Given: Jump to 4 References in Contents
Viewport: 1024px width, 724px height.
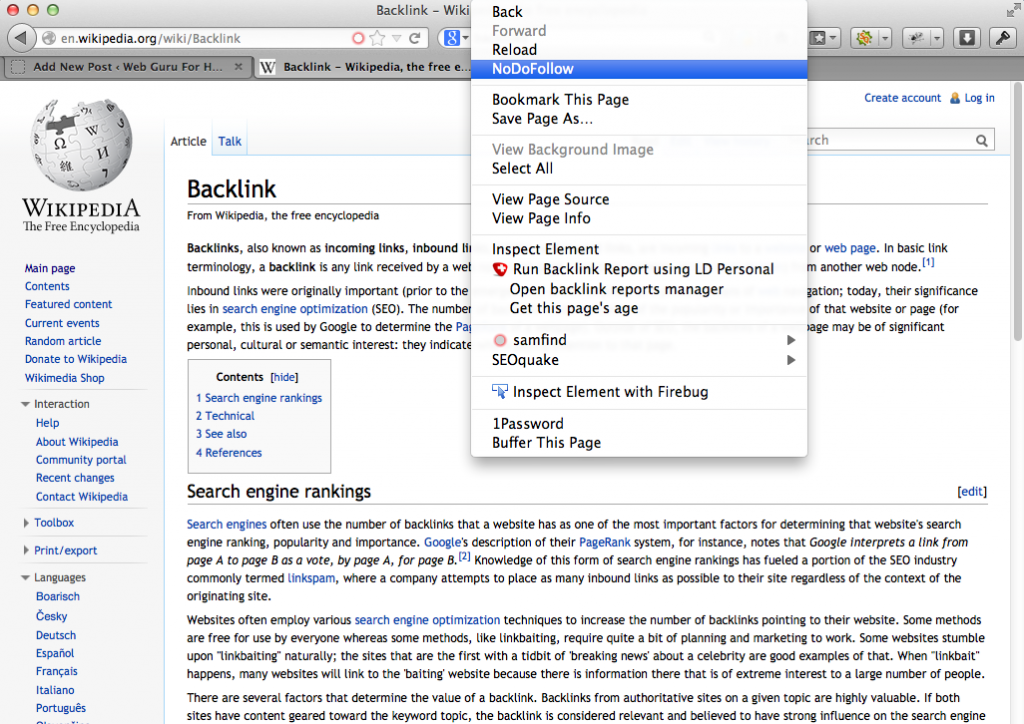Looking at the screenshot, I should [229, 452].
